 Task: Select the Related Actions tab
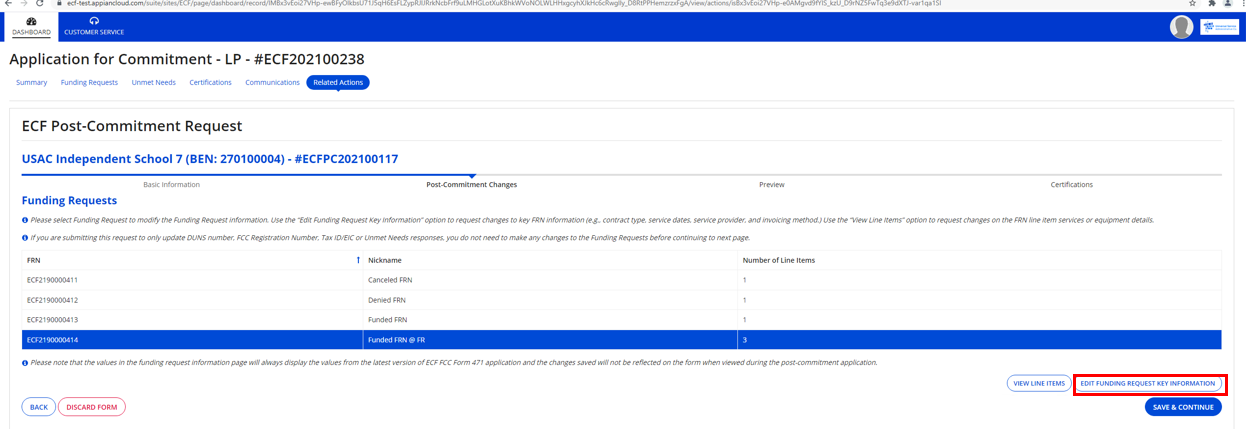(x=338, y=82)
